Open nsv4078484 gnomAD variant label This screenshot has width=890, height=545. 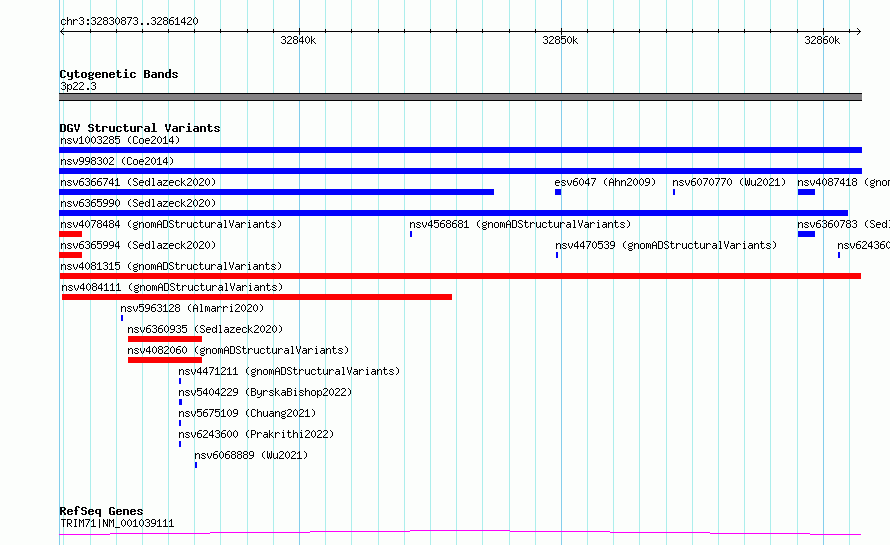pos(171,224)
